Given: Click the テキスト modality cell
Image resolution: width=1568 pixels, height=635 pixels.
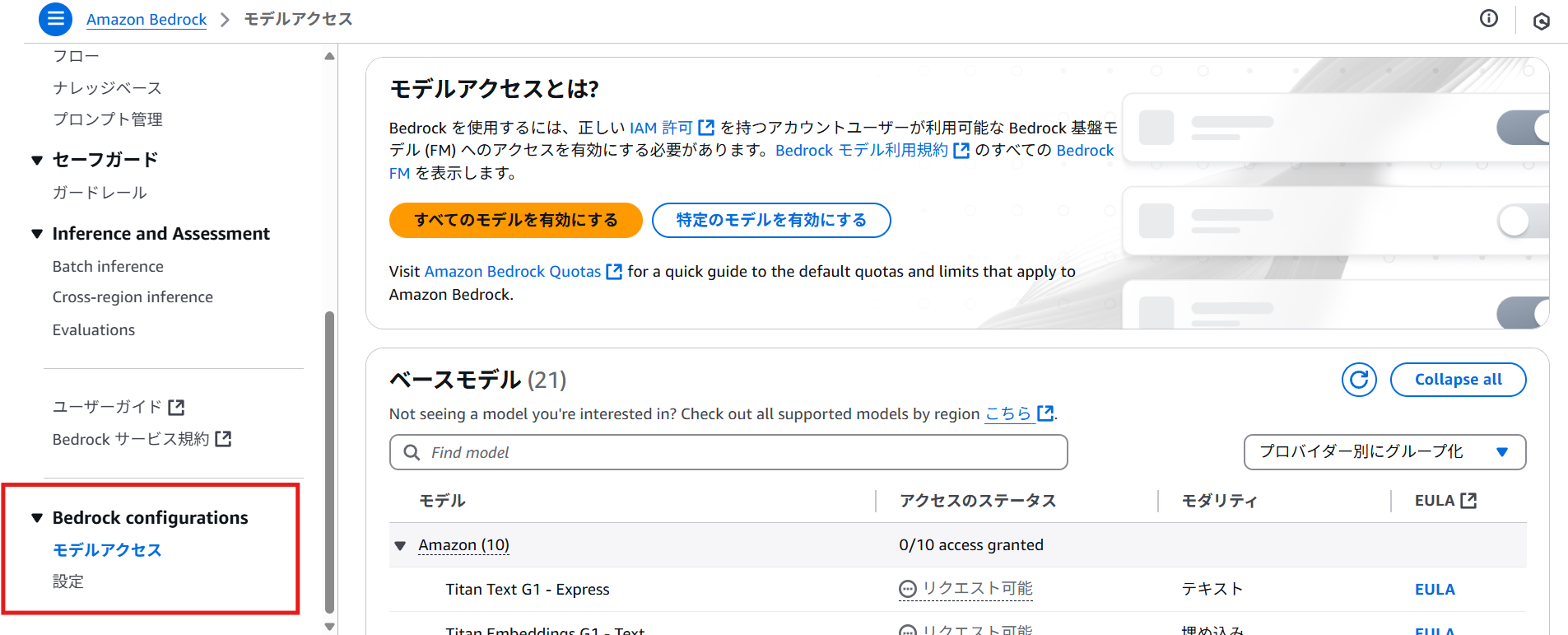Looking at the screenshot, I should click(1212, 589).
